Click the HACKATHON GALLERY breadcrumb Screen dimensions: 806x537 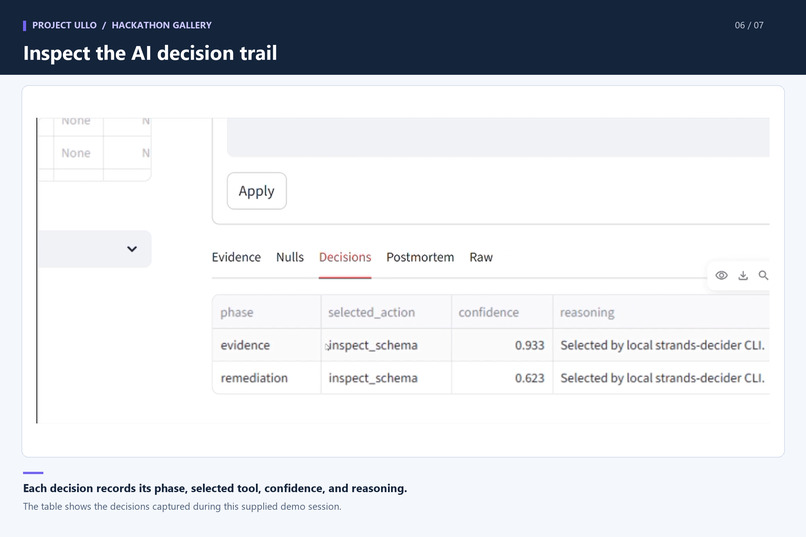(161, 25)
